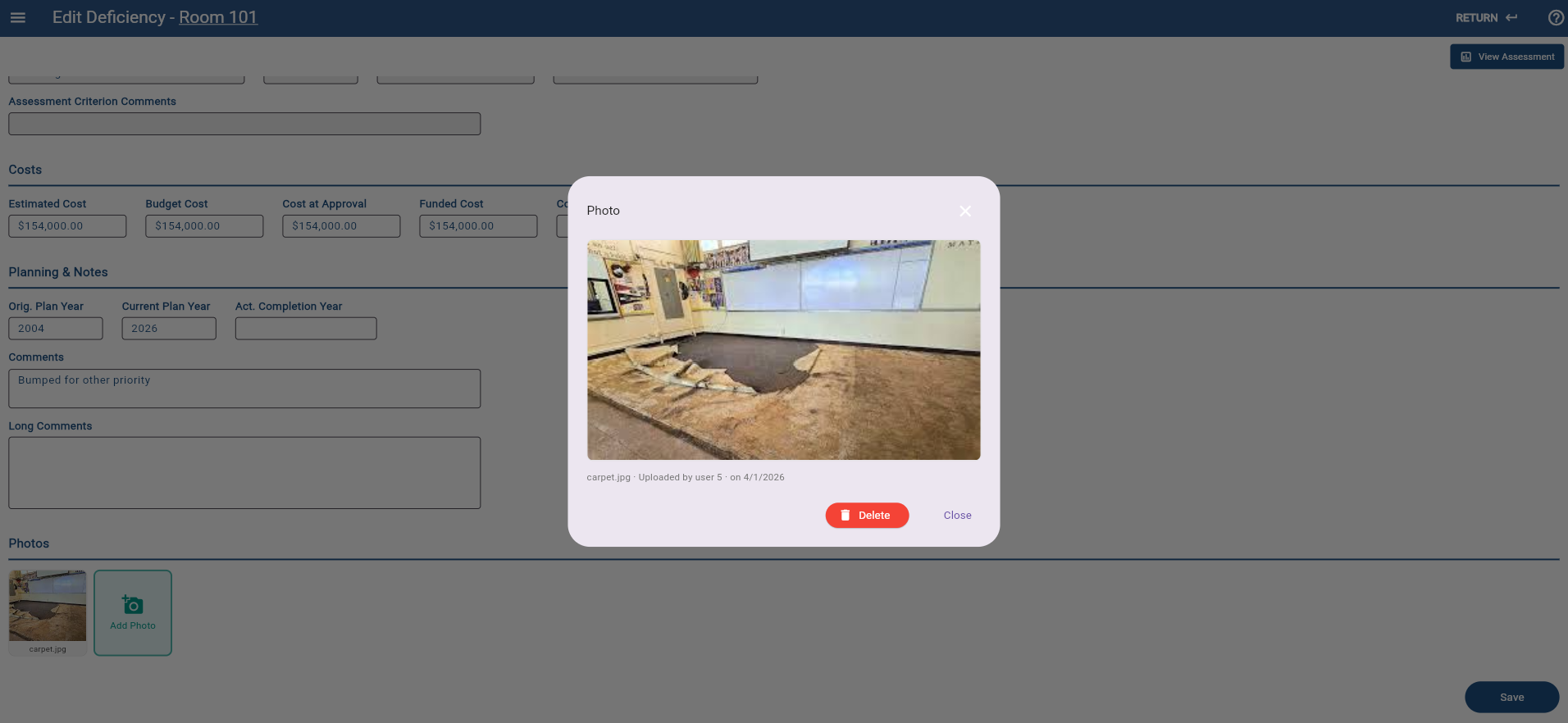Click the RETURN button in header
Screen dimensions: 1568x723
[1486, 17]
